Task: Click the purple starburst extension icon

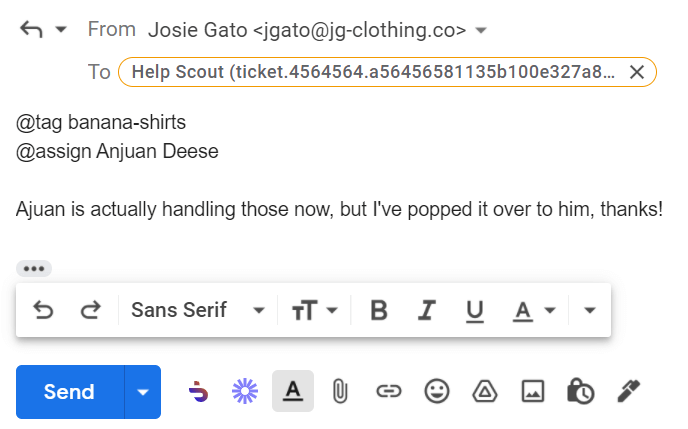Action: coord(245,392)
